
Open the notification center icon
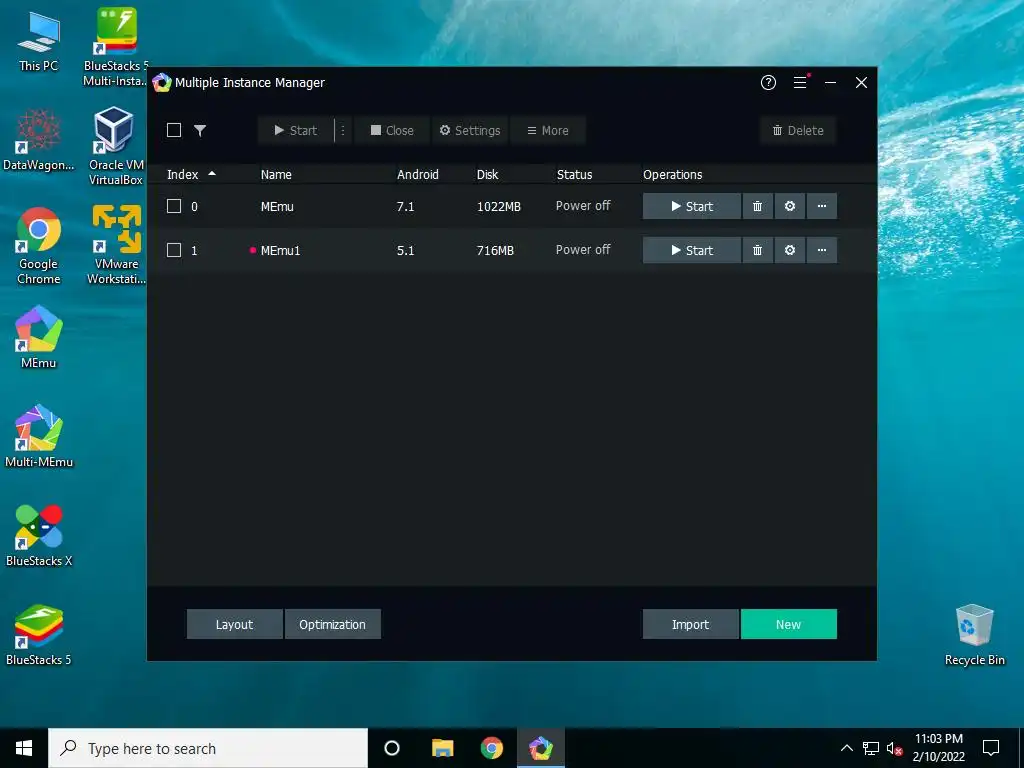point(991,748)
